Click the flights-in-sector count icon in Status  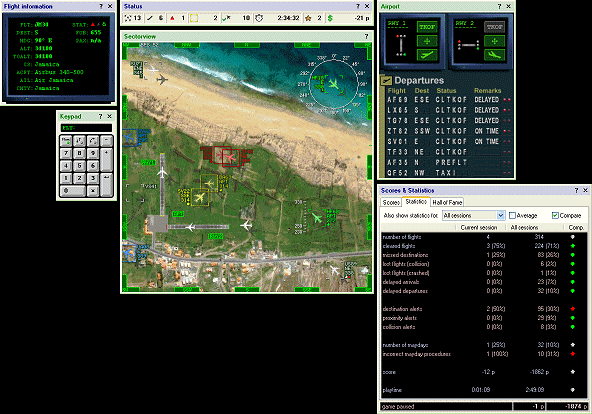(128, 18)
